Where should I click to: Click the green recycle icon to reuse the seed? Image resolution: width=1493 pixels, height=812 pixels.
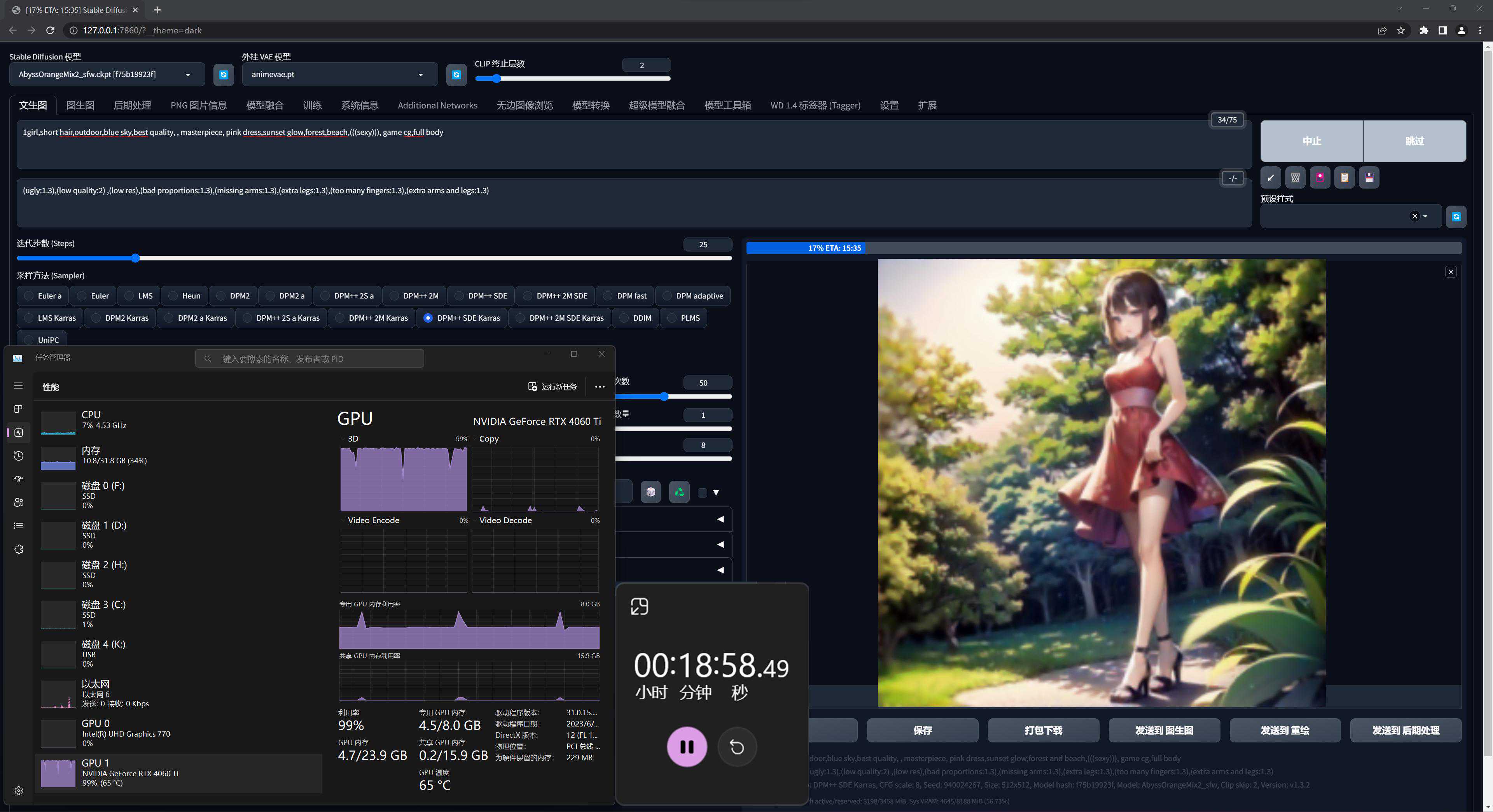point(679,492)
